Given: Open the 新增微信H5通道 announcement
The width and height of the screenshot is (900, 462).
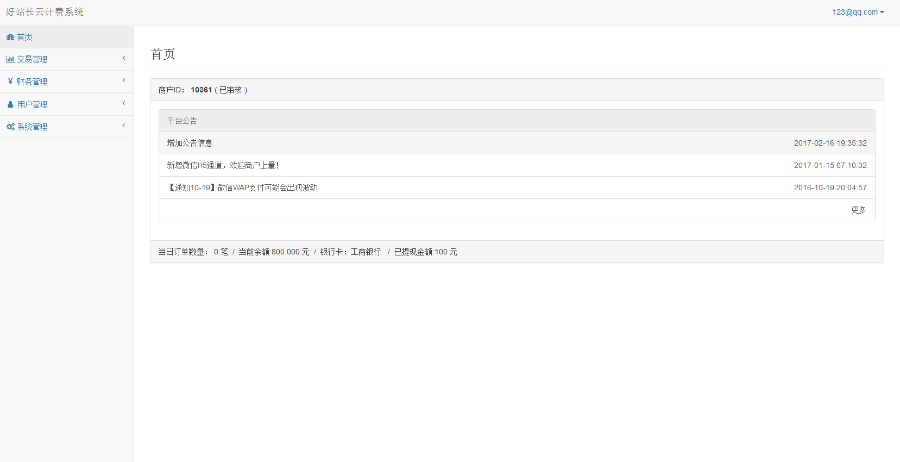Looking at the screenshot, I should click(223, 165).
